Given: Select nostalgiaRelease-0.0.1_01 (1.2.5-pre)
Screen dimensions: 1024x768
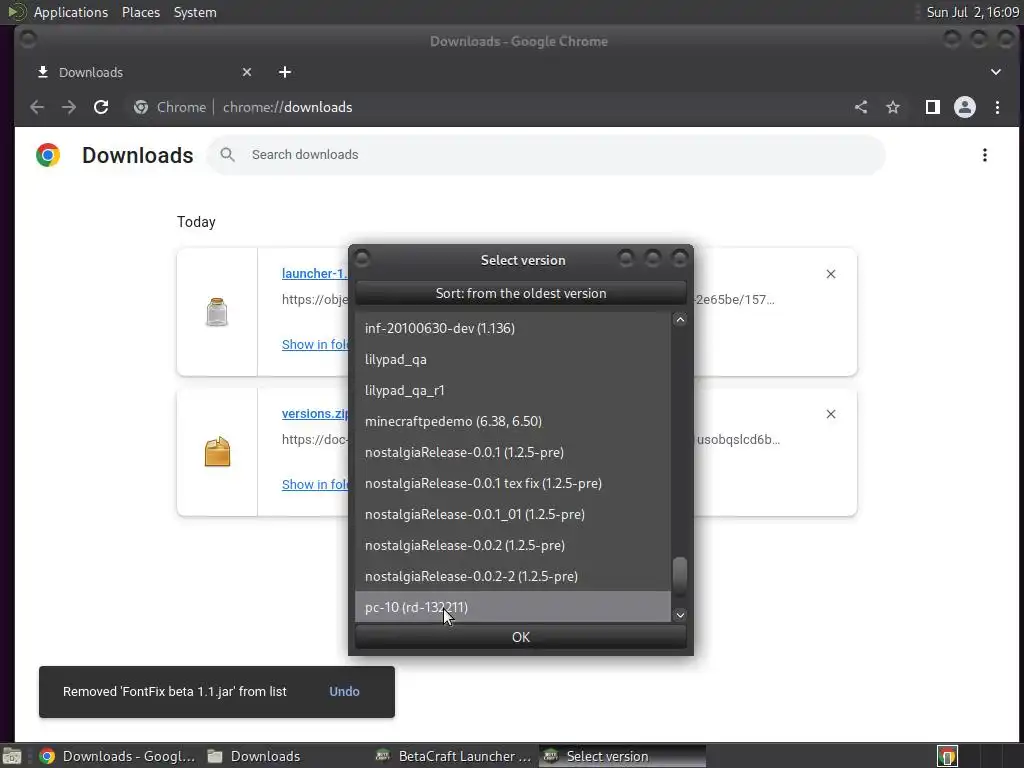Looking at the screenshot, I should [x=513, y=514].
